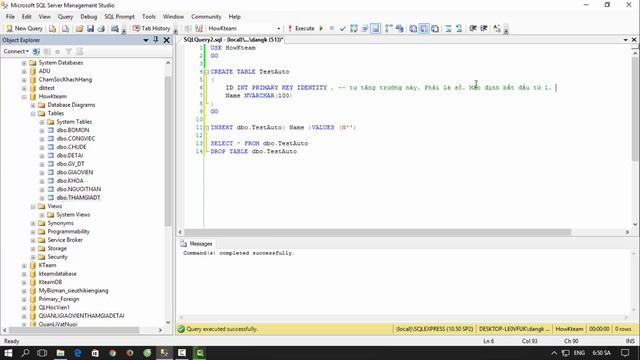Click '0 rows' in the status bar
The image size is (640, 360).
[623, 329]
